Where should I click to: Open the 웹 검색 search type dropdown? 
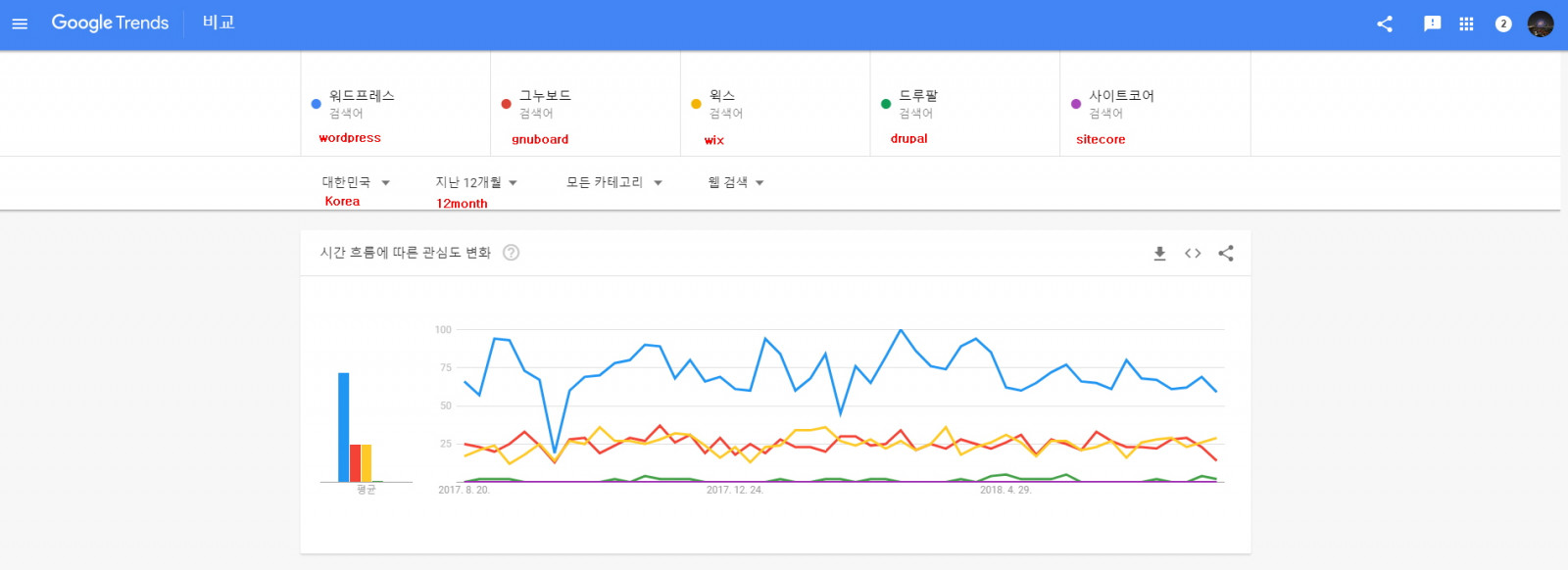point(735,182)
